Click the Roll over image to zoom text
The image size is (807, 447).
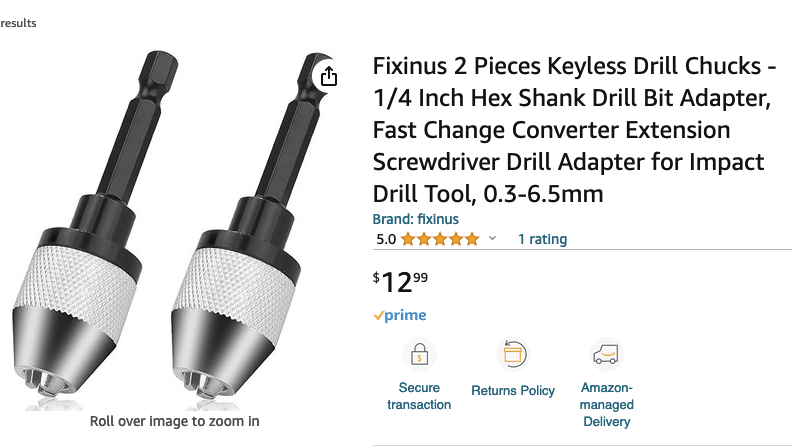[x=175, y=421]
